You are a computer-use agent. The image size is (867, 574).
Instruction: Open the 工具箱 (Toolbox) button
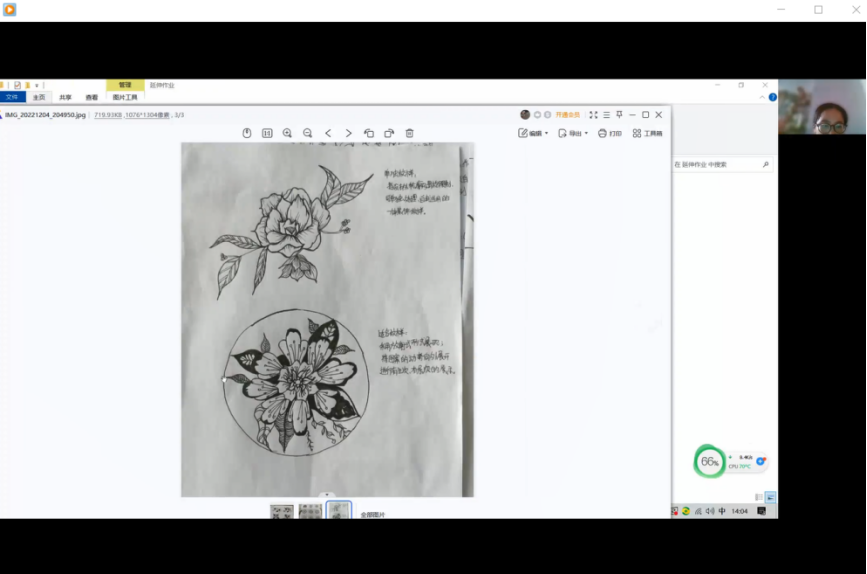pos(647,133)
